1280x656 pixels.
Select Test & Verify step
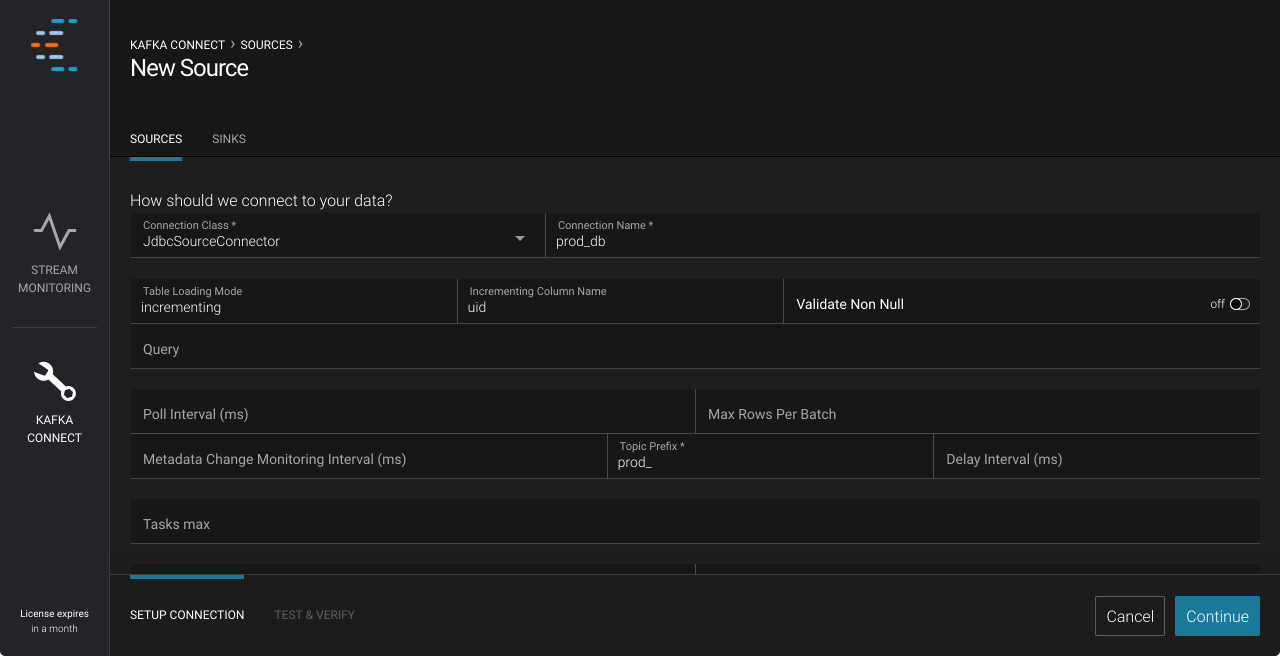tap(315, 615)
